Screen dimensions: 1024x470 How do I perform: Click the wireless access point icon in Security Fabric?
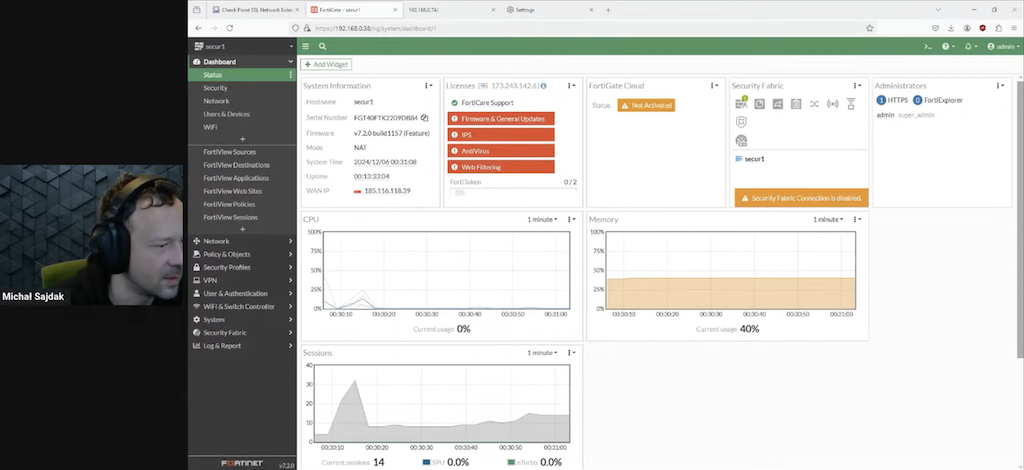pos(832,104)
